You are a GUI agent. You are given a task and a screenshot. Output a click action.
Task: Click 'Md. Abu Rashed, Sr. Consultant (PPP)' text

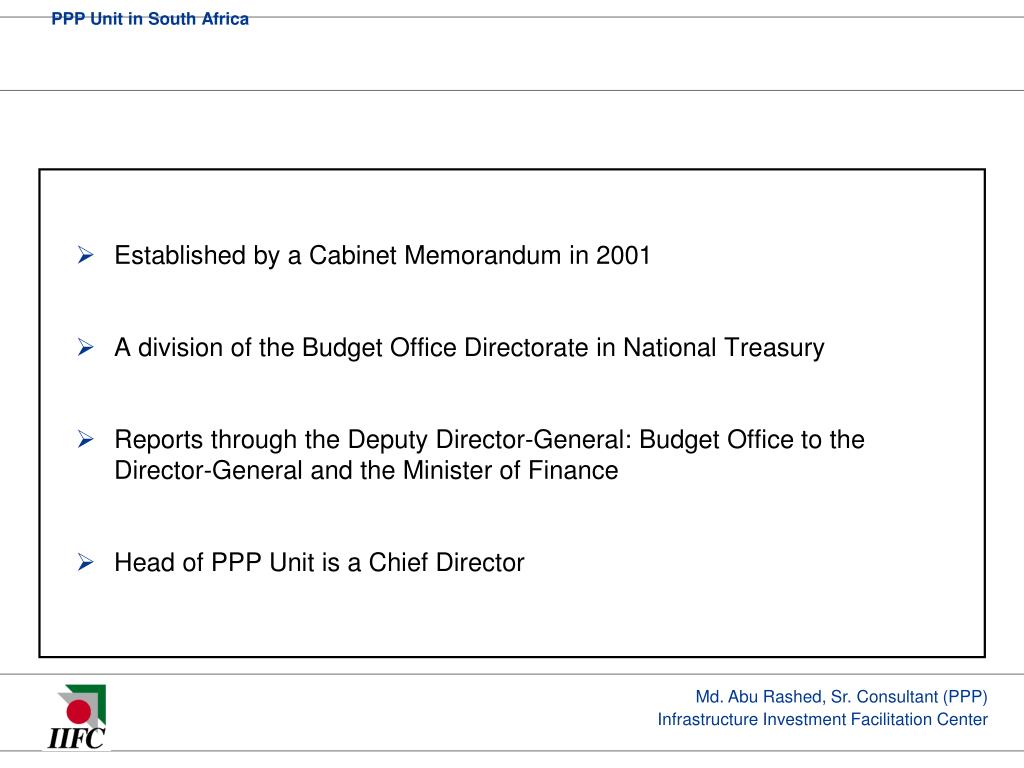click(x=841, y=697)
